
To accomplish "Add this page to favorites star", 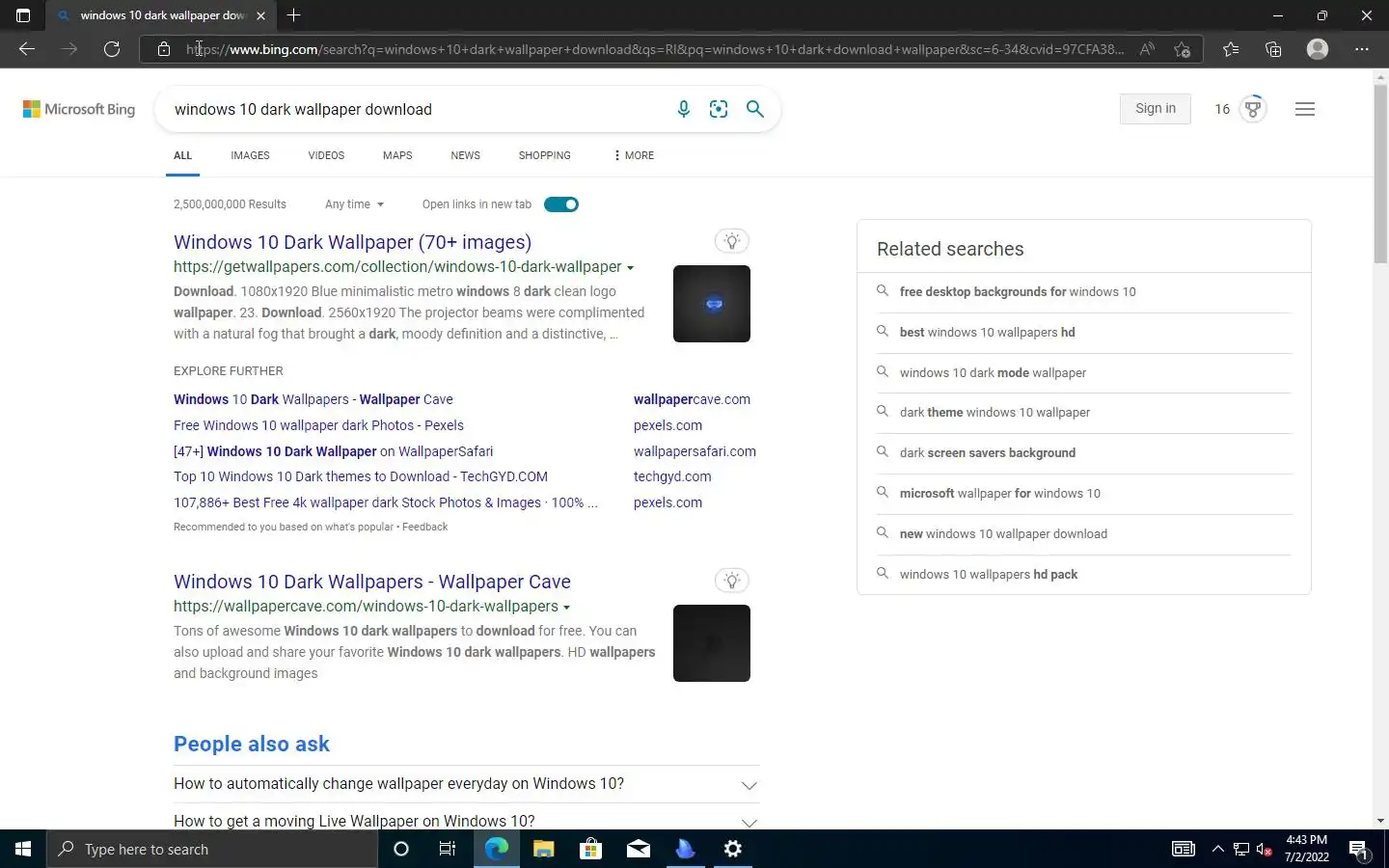I will [1182, 49].
